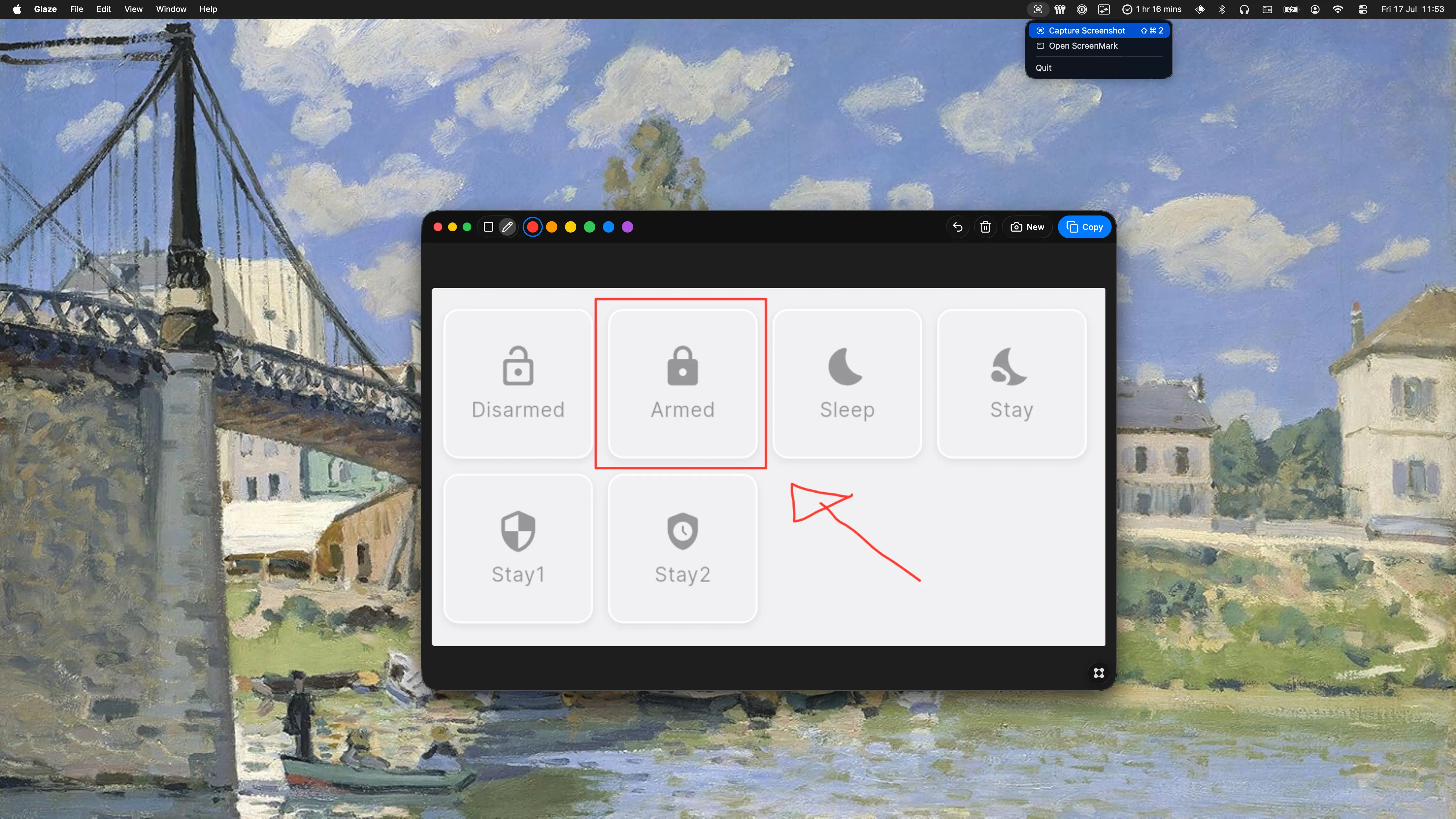1456x819 pixels.
Task: Open the Bluetooth status menu
Action: pos(1222,9)
